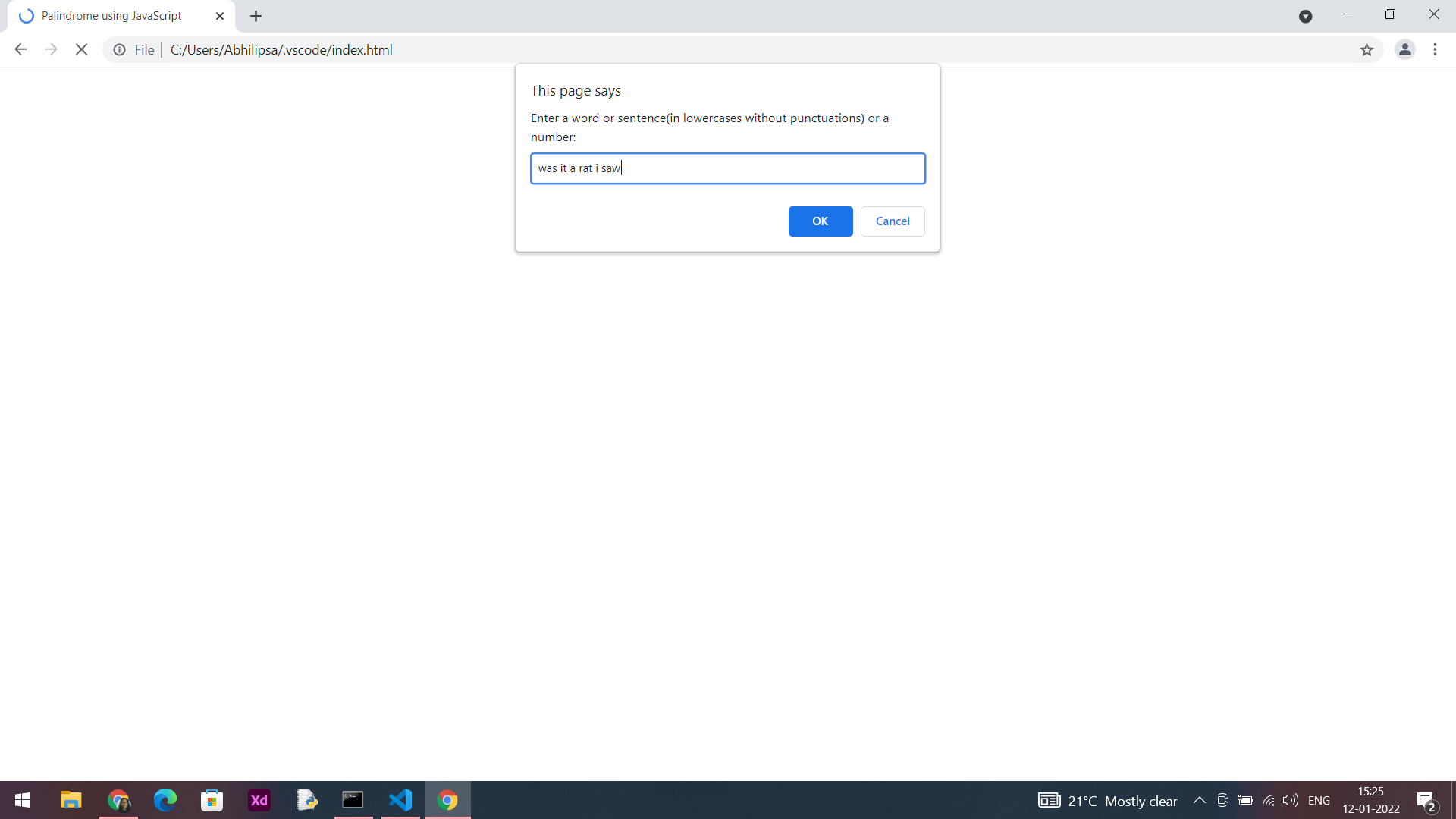Open Microsoft Edge from taskbar
The width and height of the screenshot is (1456, 819).
[165, 800]
